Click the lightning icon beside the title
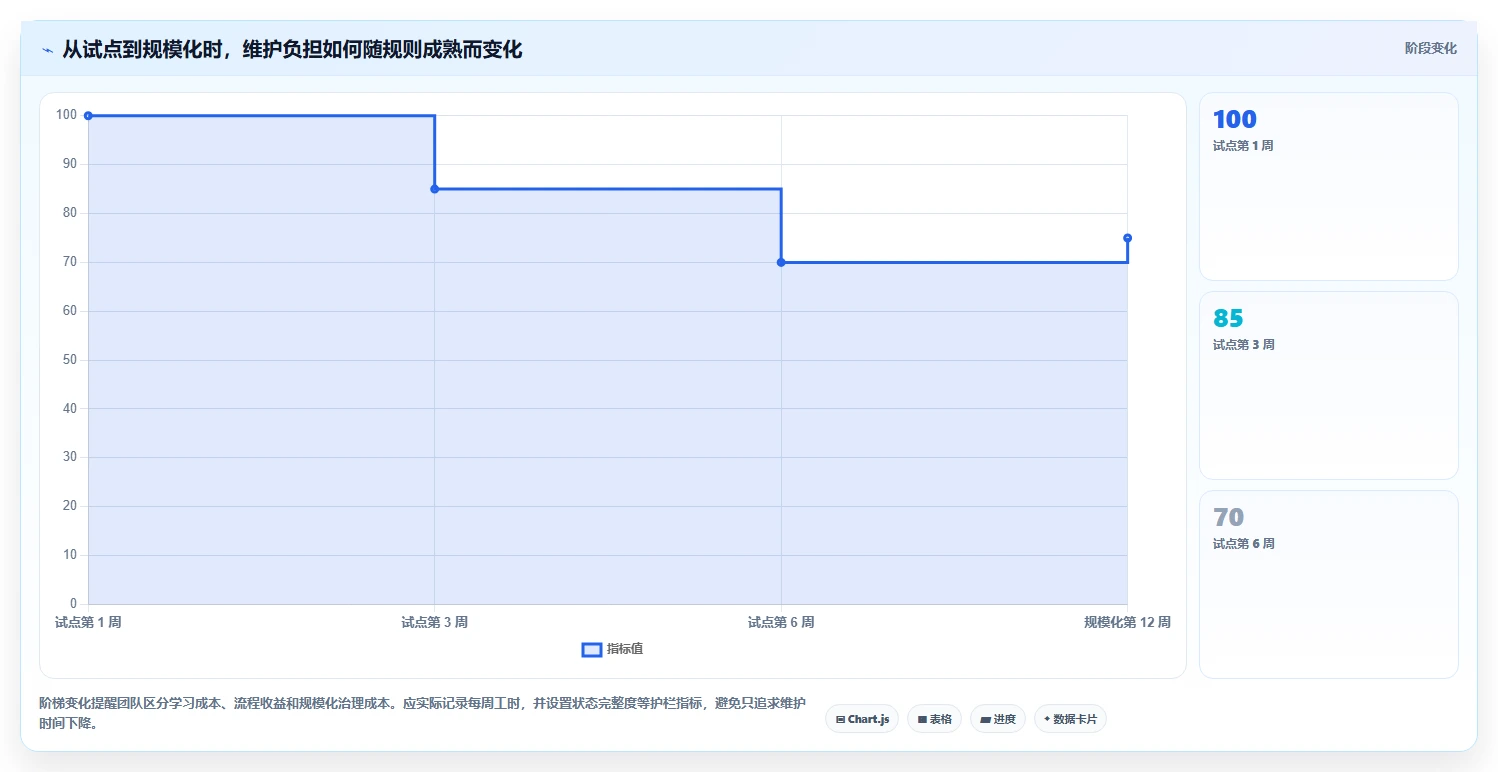Image resolution: width=1498 pixels, height=772 pixels. pos(47,50)
